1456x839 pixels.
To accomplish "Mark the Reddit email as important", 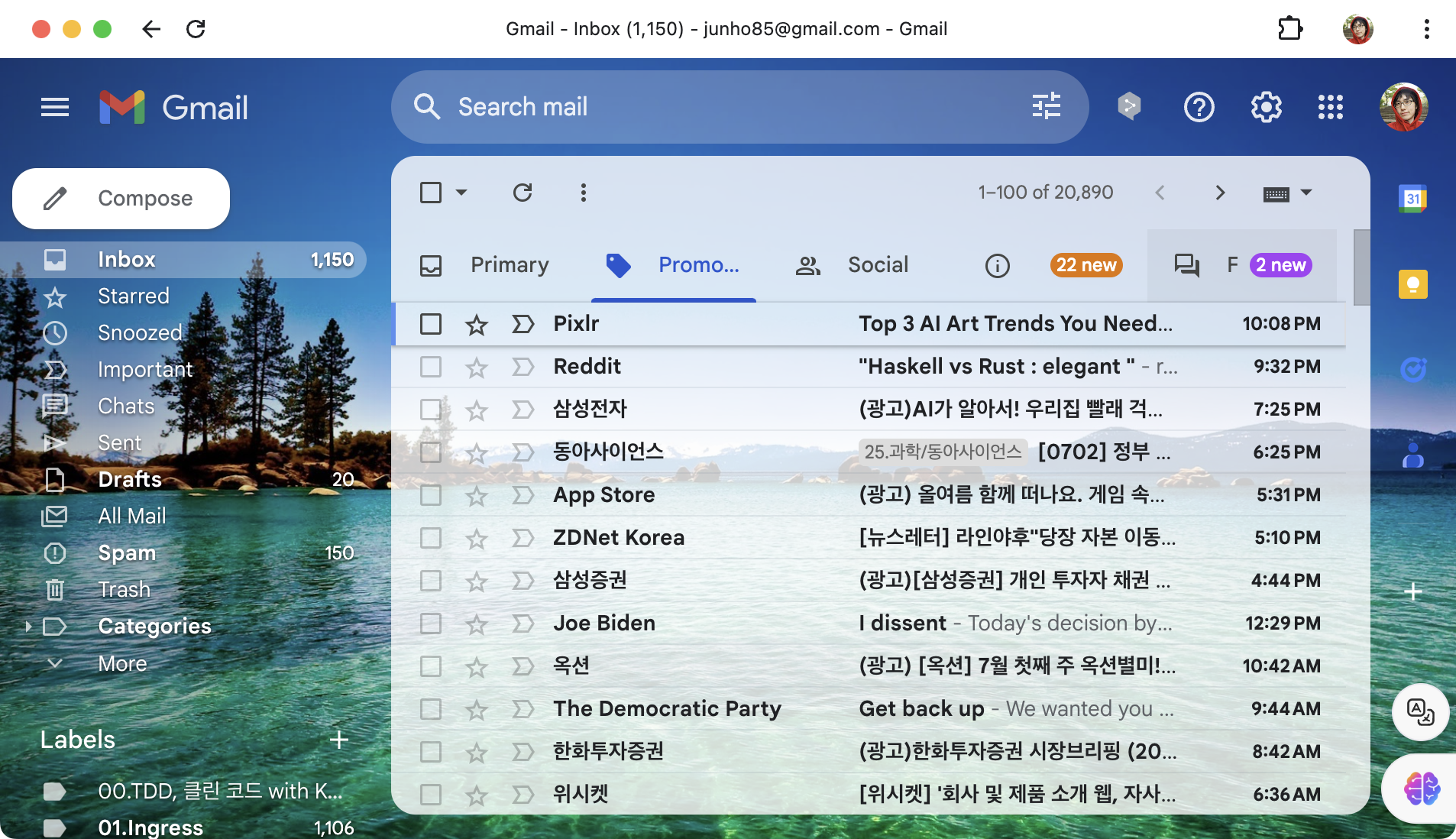I will 523,368.
